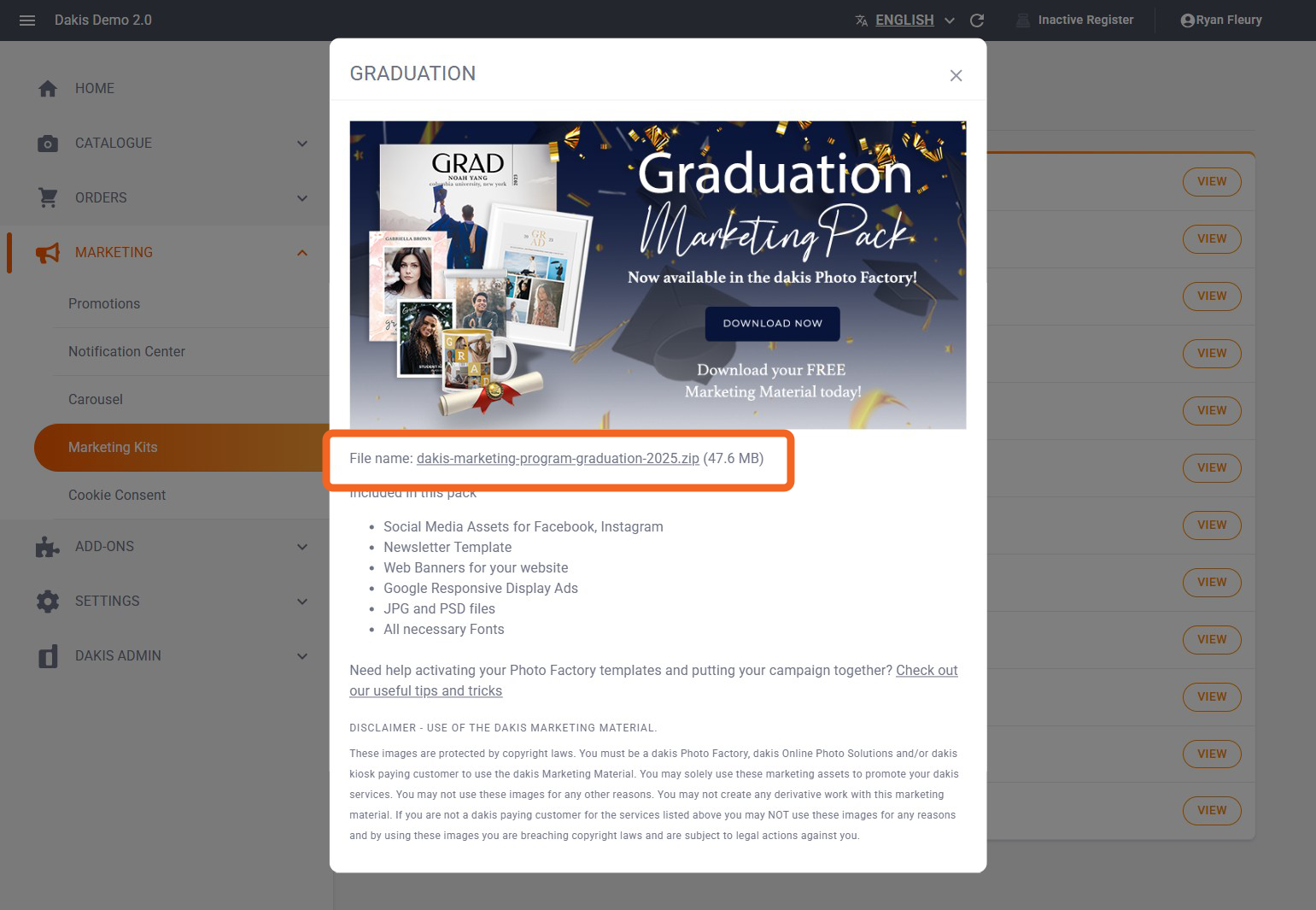Click the ENGLISH language selector text
Screen dimensions: 1316x910
[x=904, y=20]
